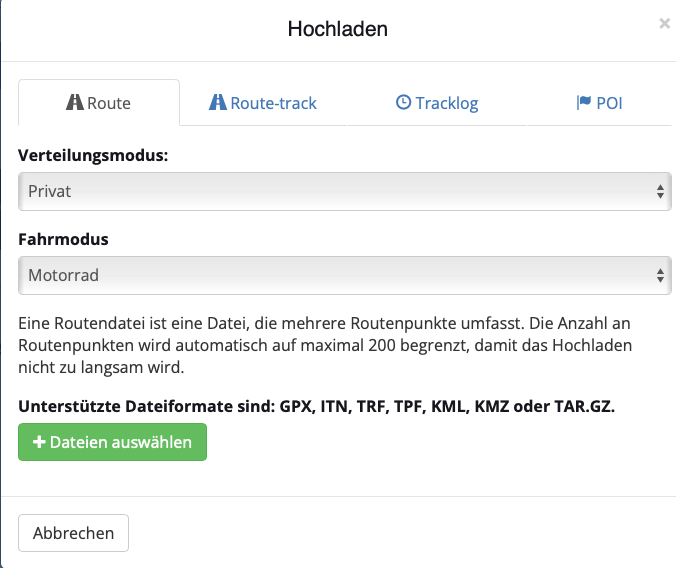
Task: Click the arrows on the Motorrad select box
Action: [x=660, y=275]
